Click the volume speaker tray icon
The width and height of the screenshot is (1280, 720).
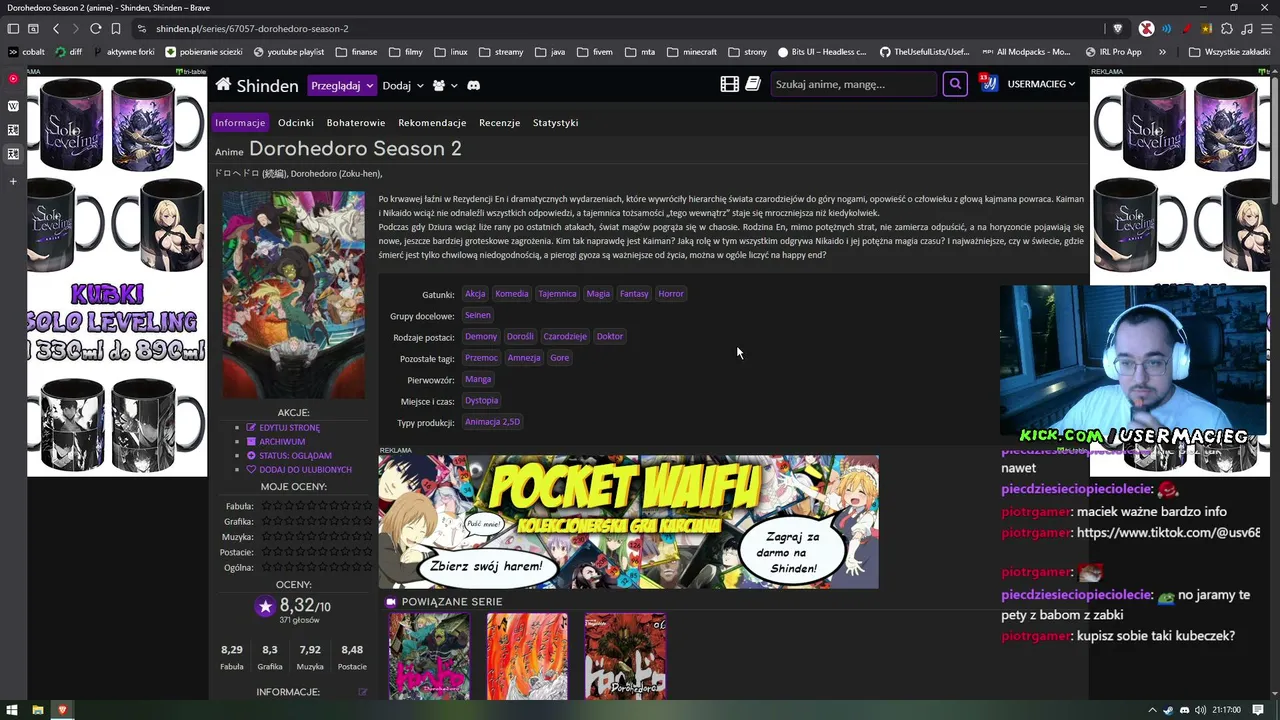tap(1200, 710)
